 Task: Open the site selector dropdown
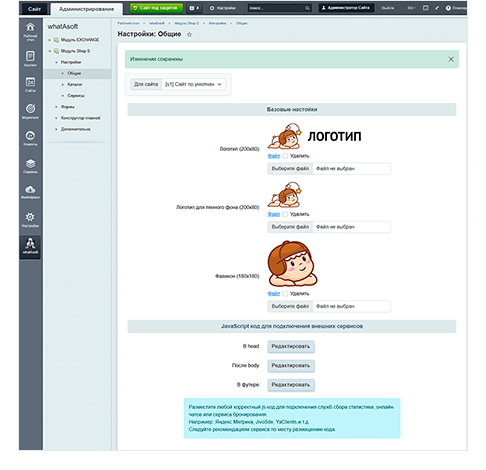pyautogui.click(x=193, y=84)
